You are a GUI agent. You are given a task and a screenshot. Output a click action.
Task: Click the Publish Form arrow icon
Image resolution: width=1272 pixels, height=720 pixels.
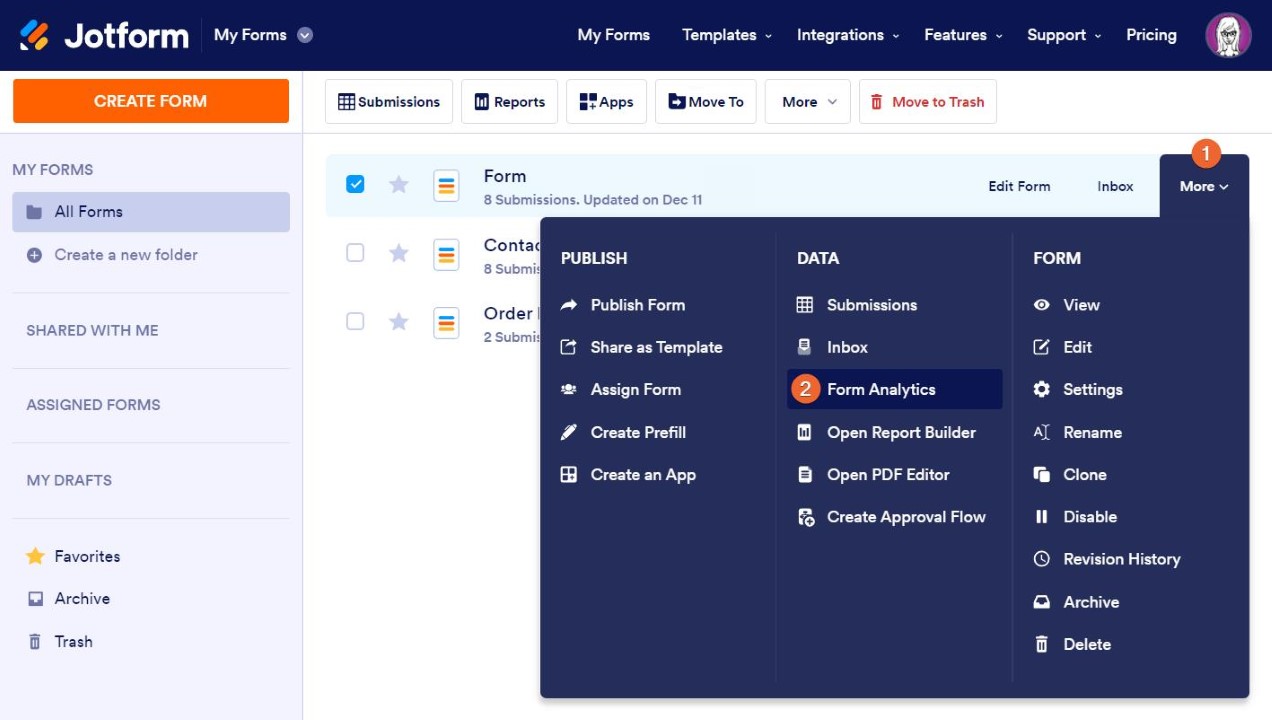569,305
